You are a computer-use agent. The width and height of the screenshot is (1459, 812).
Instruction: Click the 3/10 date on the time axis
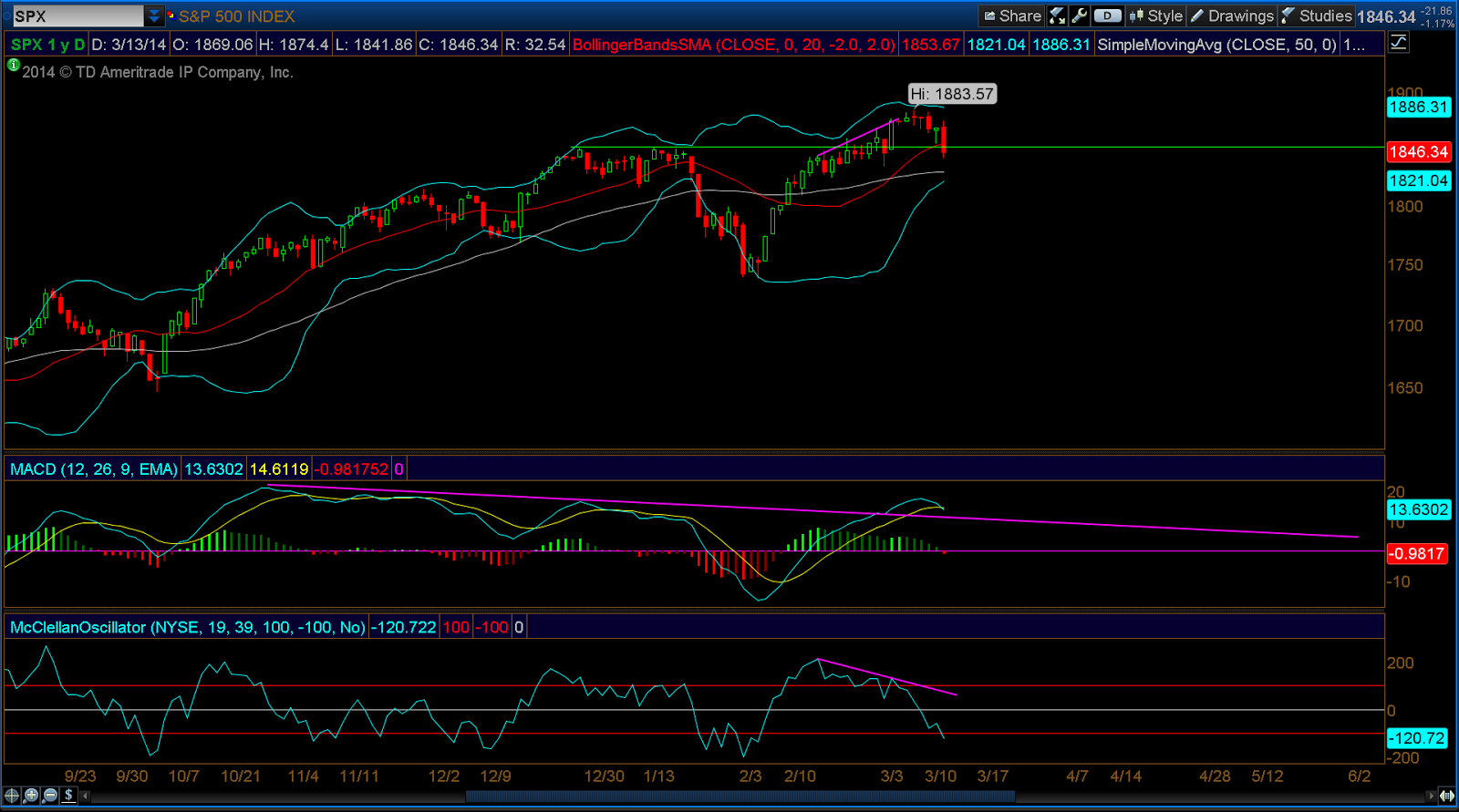click(941, 776)
